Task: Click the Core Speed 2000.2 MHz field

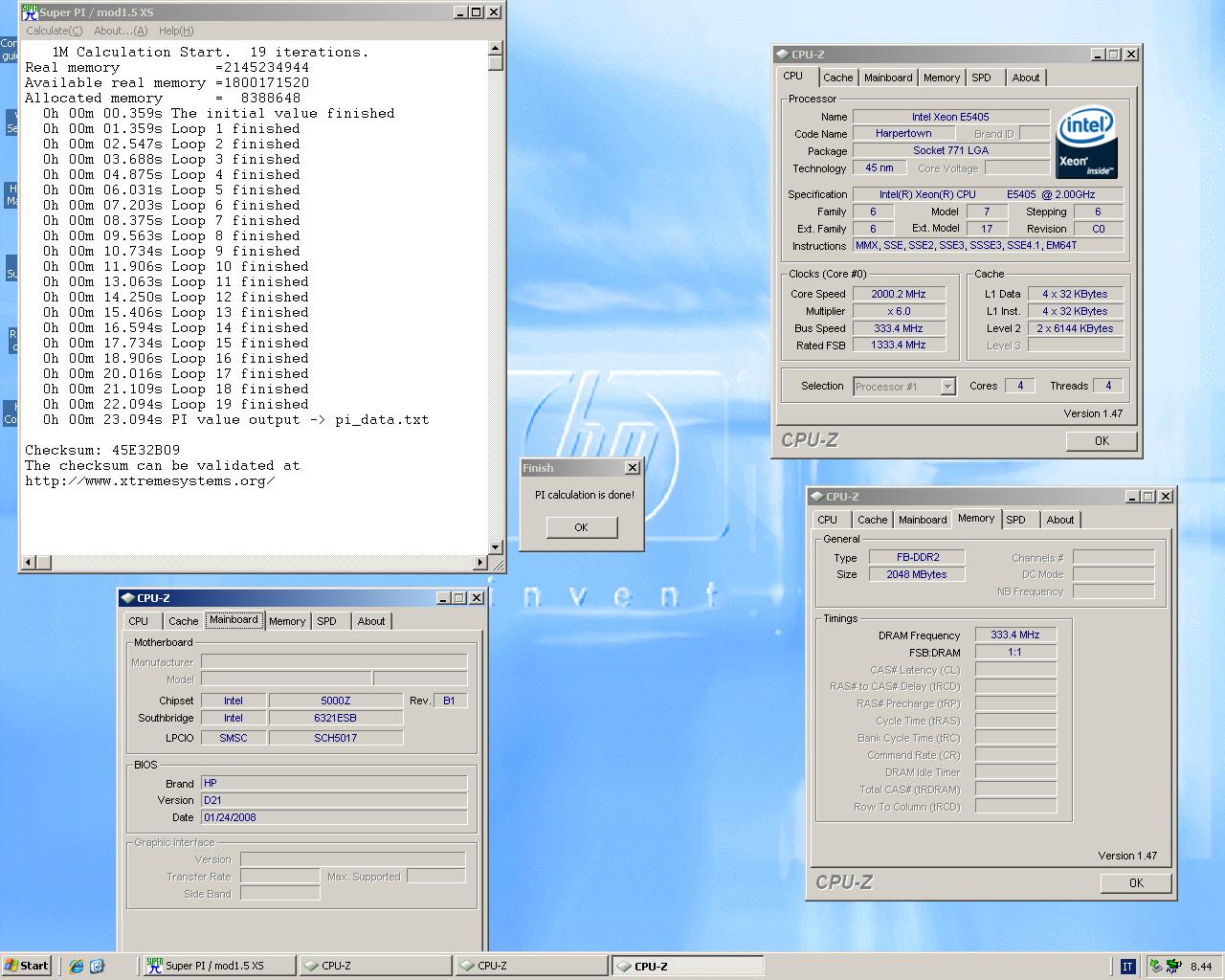Action: tap(899, 294)
